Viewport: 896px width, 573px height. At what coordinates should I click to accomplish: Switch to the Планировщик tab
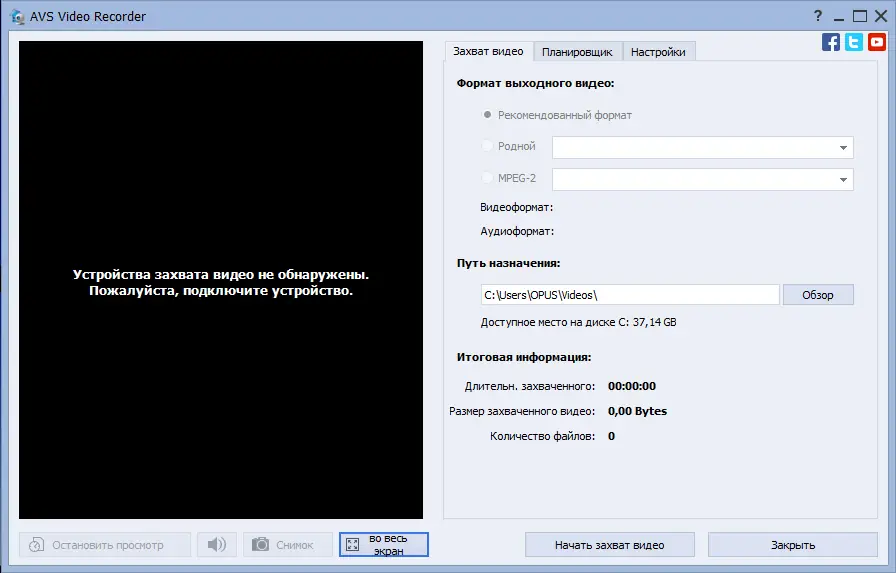[x=577, y=52]
